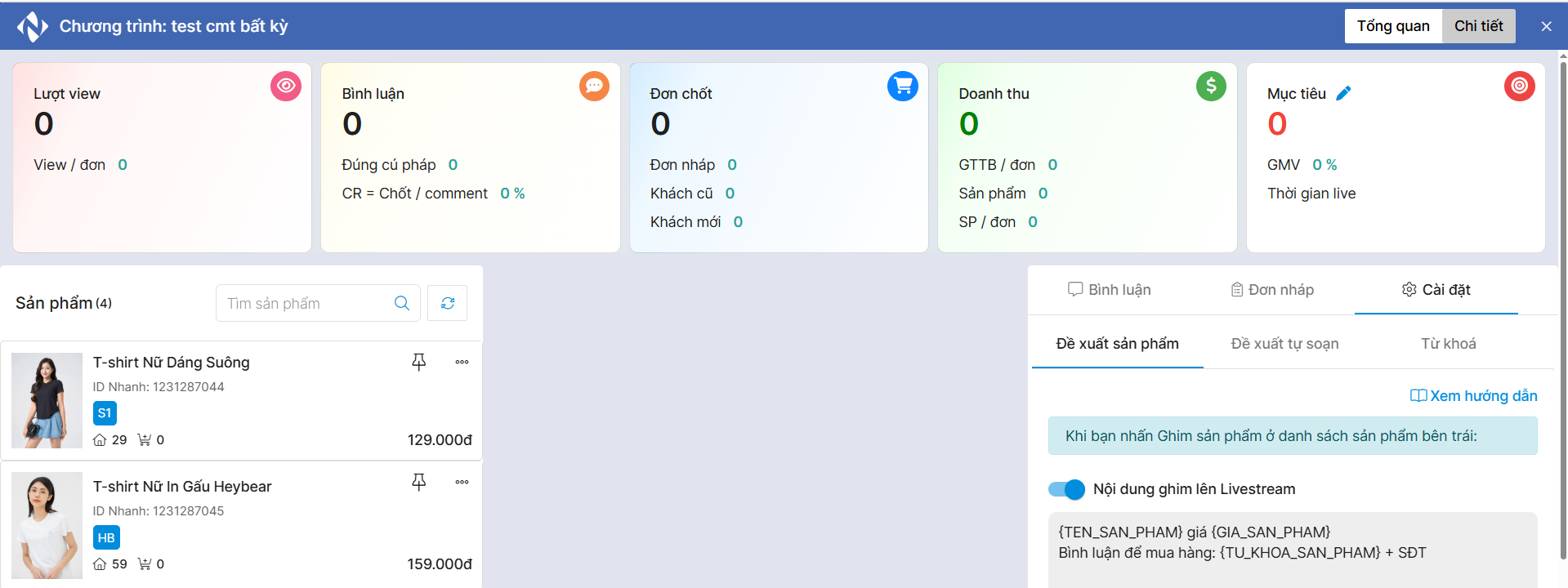Click the Sản phẩm (4) heading
Viewport: 1568px width, 588px height.
coord(64,303)
